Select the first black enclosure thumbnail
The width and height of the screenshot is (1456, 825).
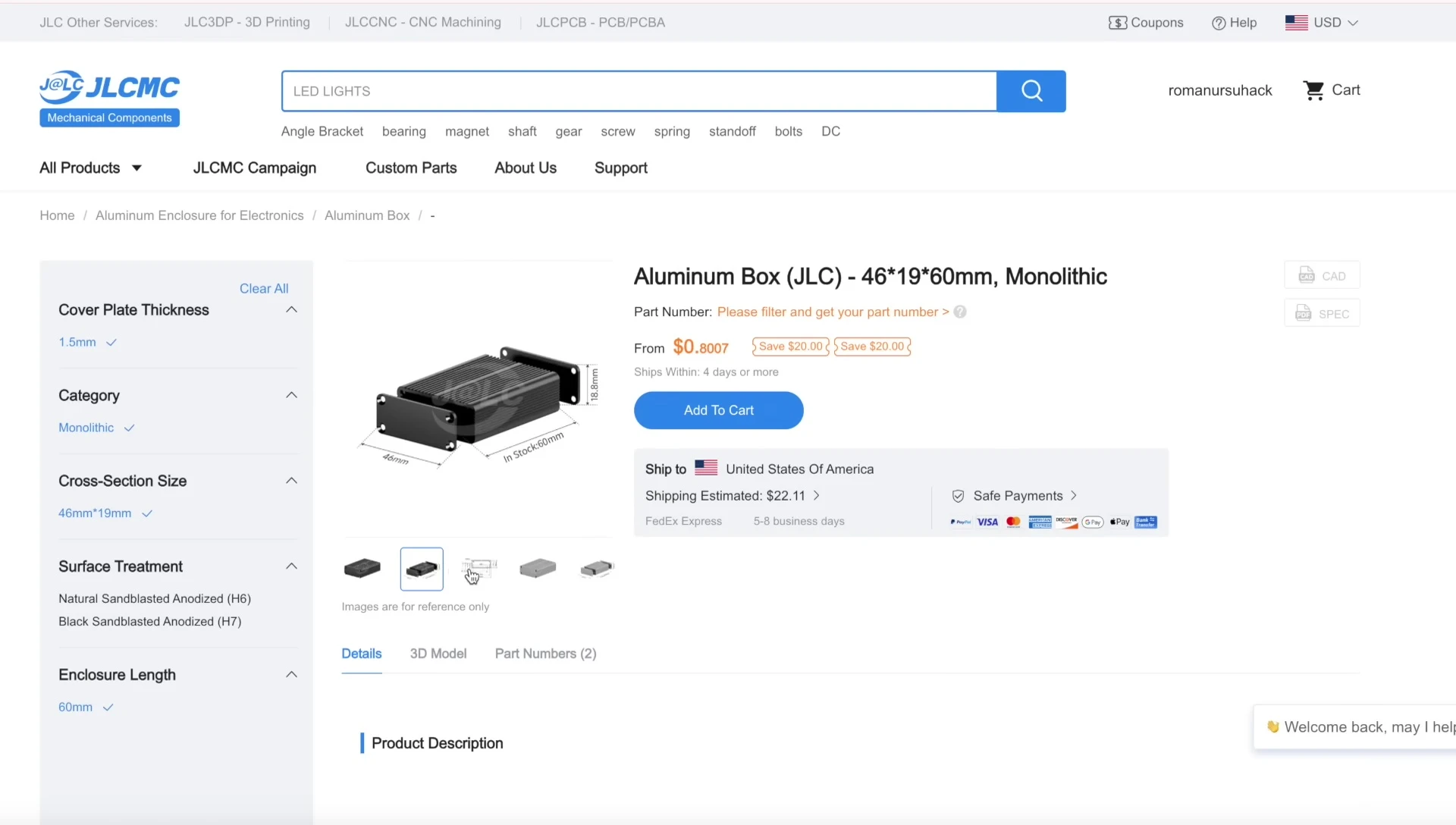pyautogui.click(x=362, y=568)
